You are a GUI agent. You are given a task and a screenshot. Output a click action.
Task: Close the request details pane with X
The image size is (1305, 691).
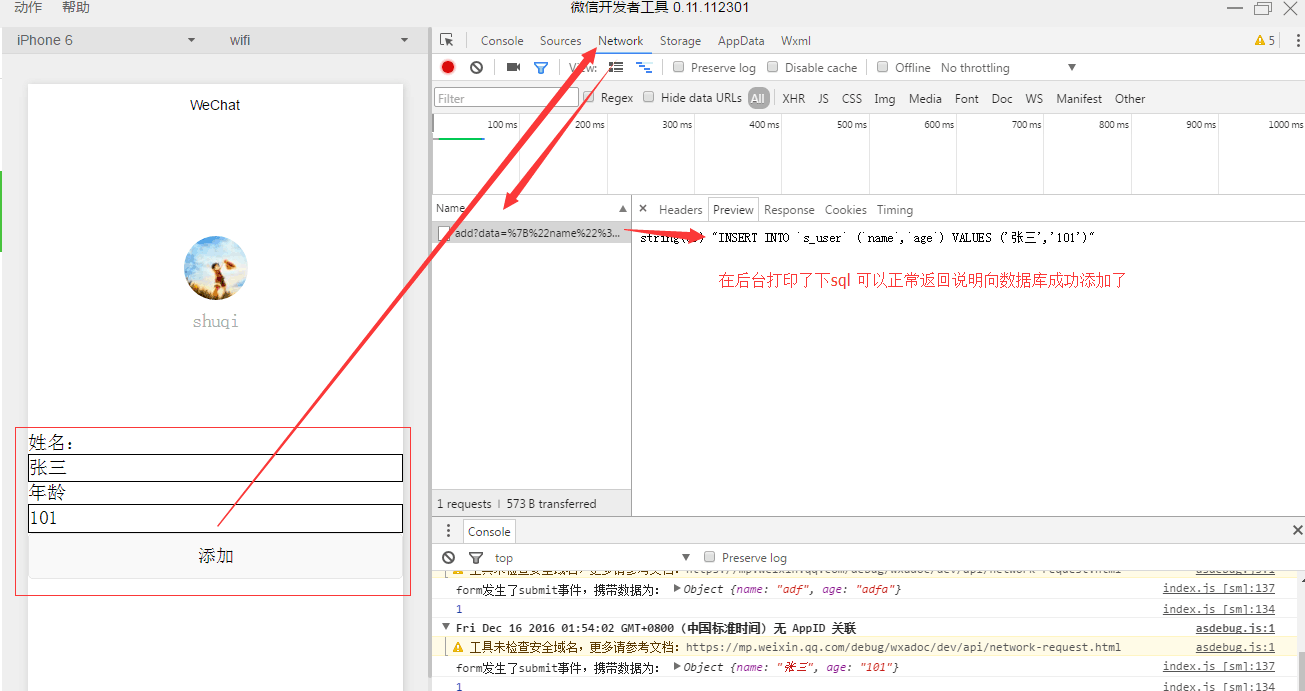pyautogui.click(x=643, y=209)
